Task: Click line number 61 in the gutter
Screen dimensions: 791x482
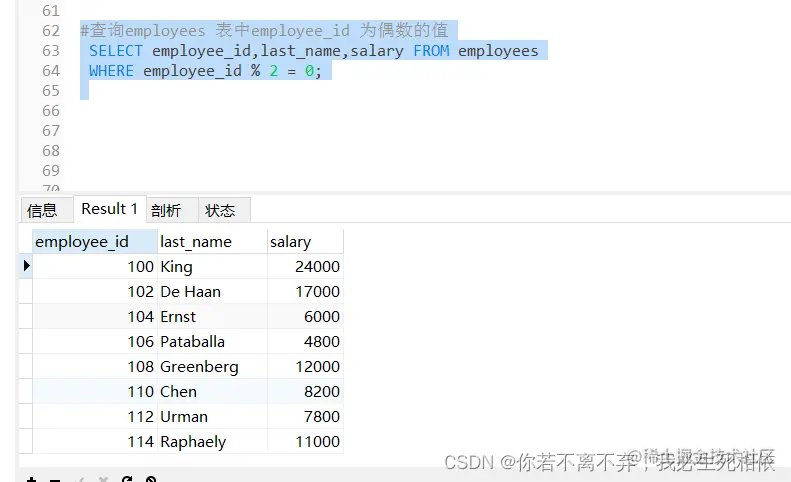Action: point(51,11)
